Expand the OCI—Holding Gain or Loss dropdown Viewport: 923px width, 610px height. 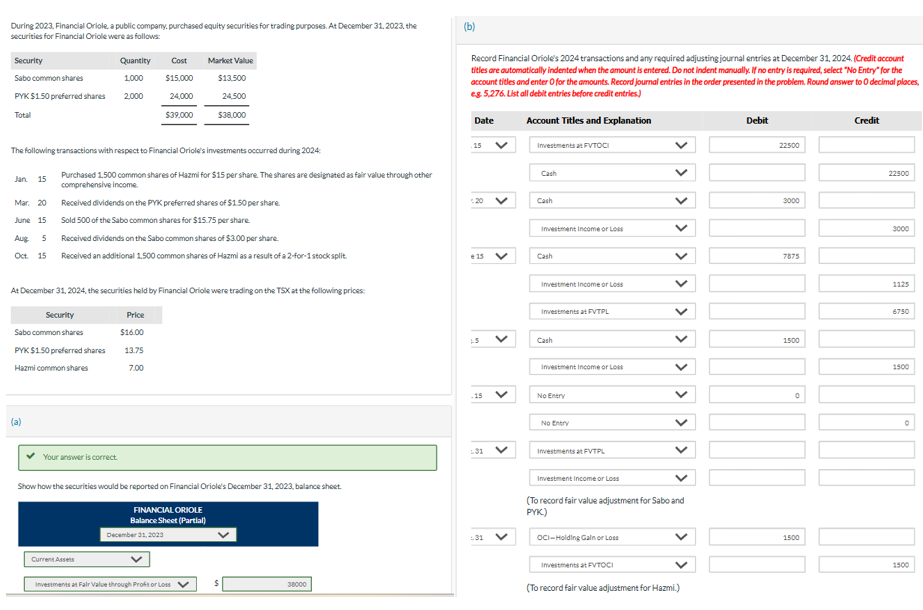681,537
